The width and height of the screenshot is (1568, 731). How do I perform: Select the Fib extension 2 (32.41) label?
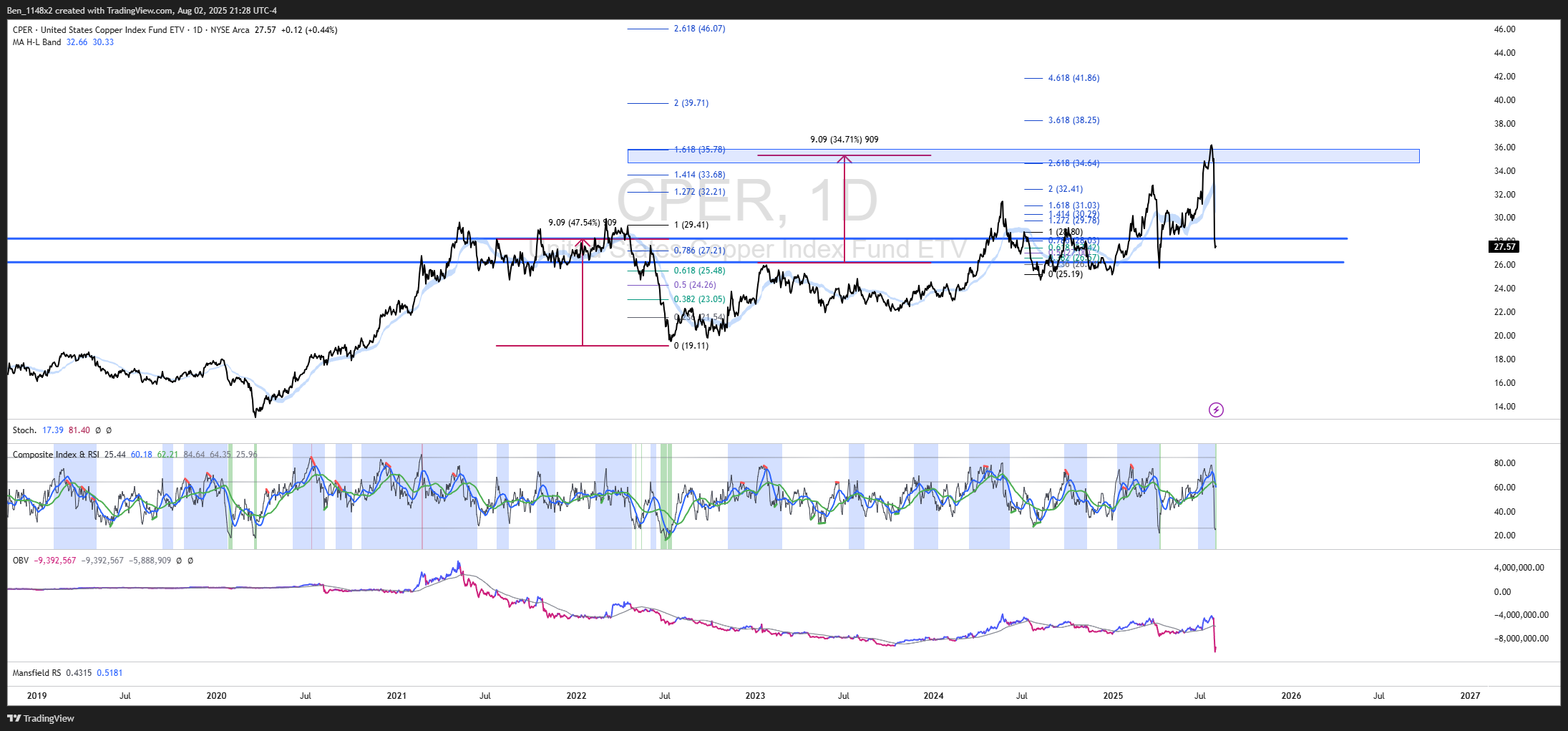tap(1065, 189)
